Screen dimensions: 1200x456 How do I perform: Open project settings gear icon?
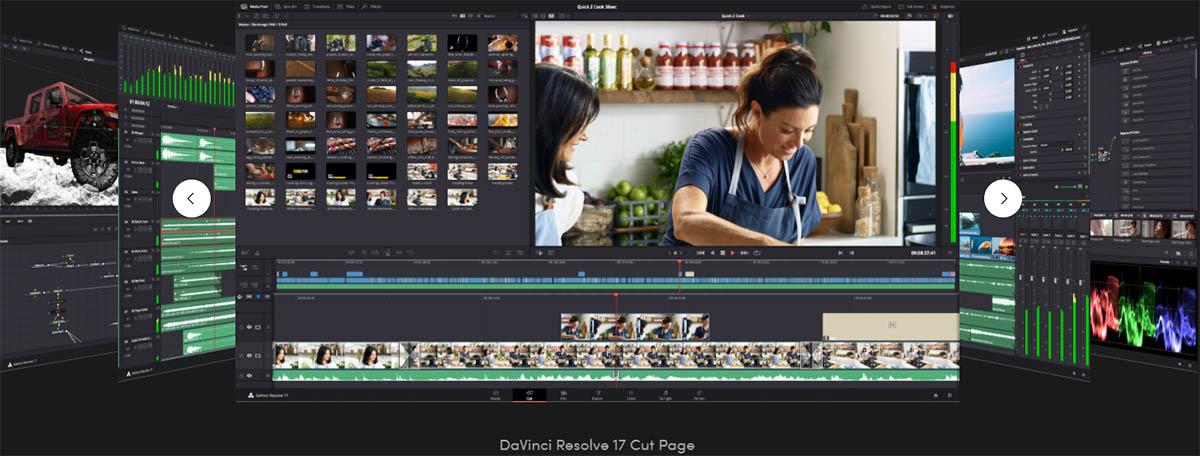coord(949,395)
